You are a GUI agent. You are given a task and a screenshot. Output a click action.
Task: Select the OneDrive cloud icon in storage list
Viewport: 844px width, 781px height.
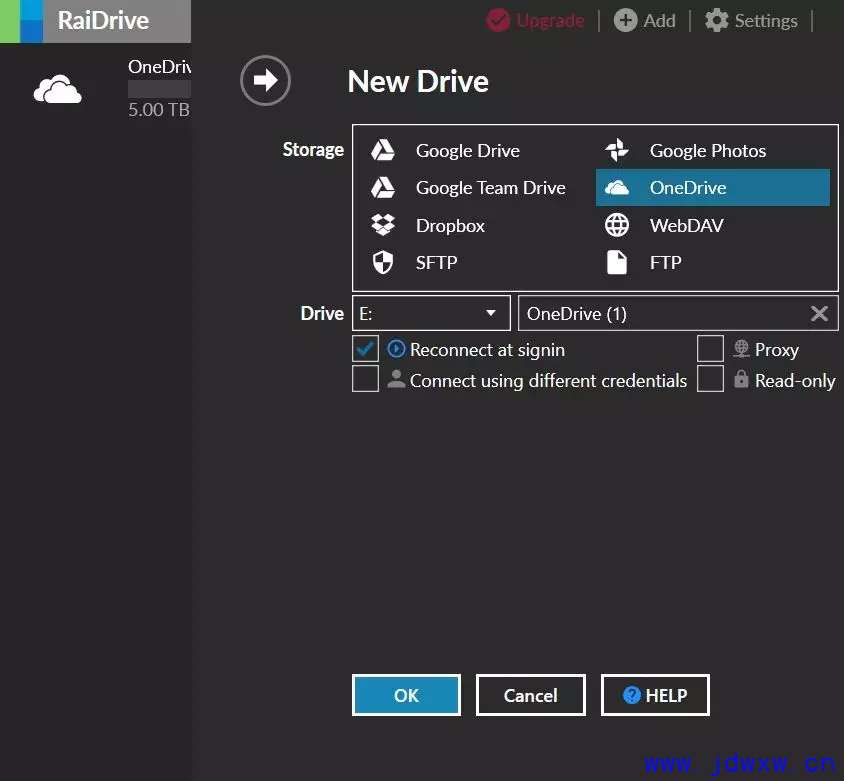coord(617,187)
